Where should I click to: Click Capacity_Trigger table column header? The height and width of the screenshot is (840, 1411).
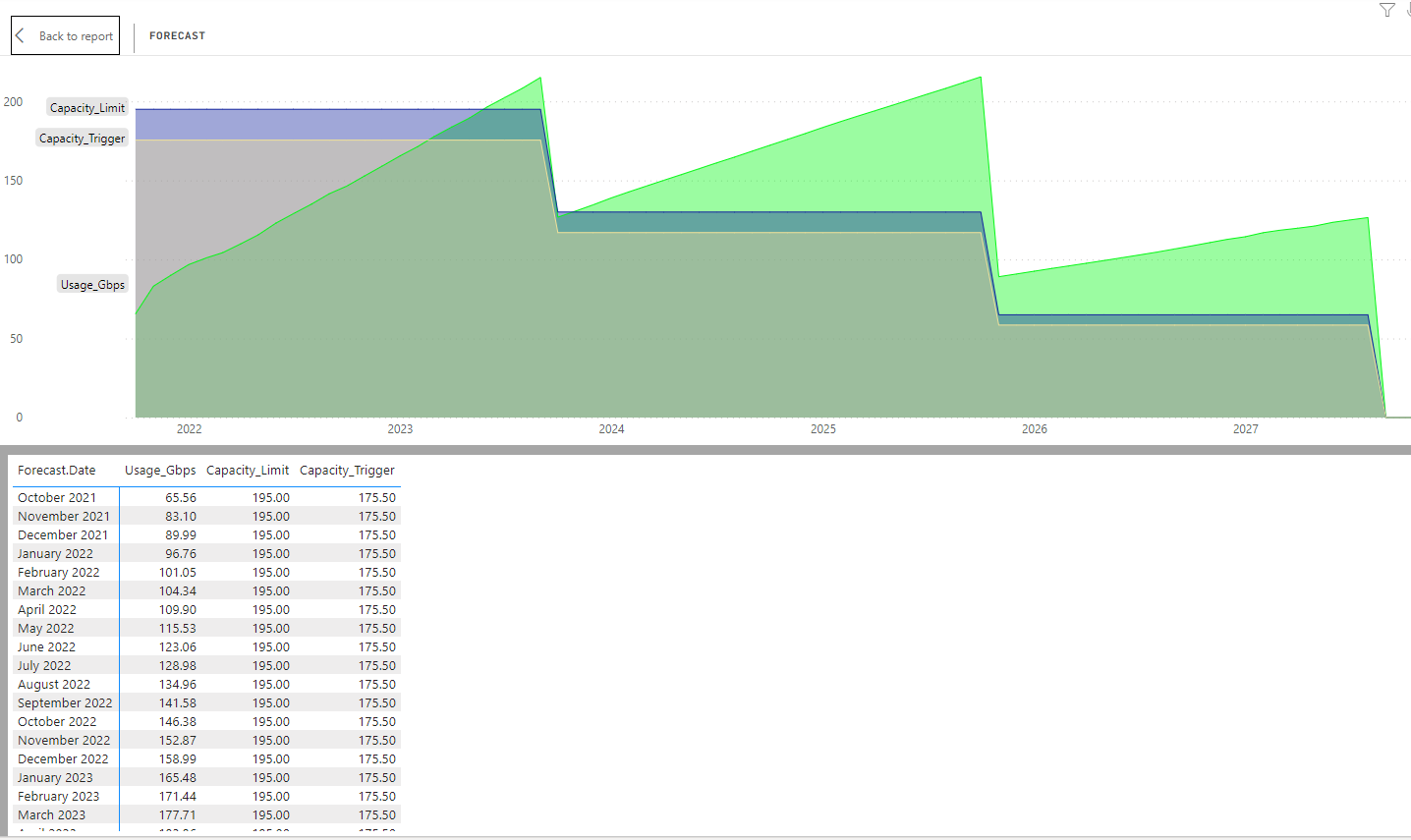tap(347, 471)
